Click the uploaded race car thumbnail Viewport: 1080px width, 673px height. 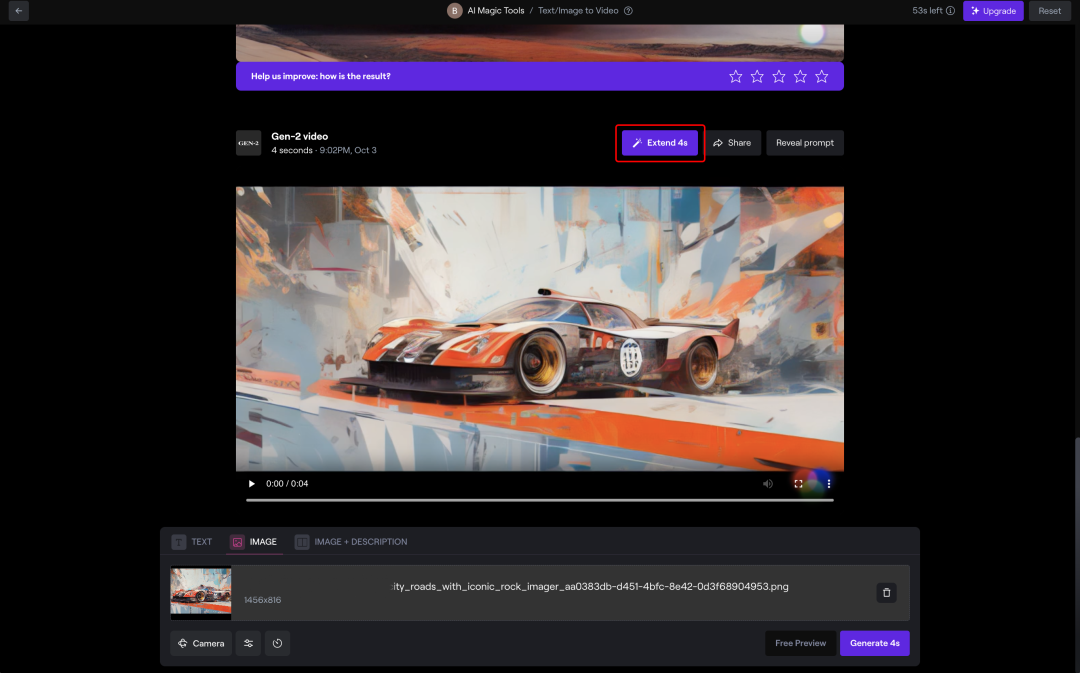point(200,592)
